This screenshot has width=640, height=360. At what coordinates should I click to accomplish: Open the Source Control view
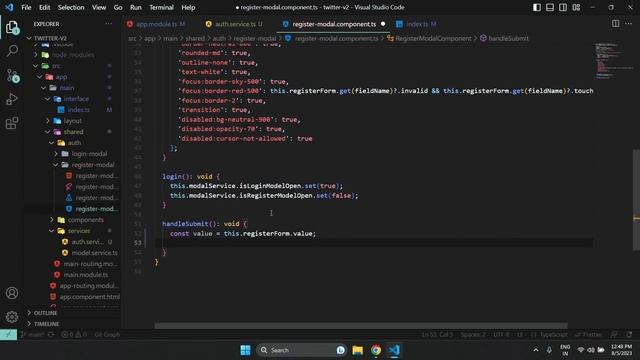pyautogui.click(x=12, y=76)
